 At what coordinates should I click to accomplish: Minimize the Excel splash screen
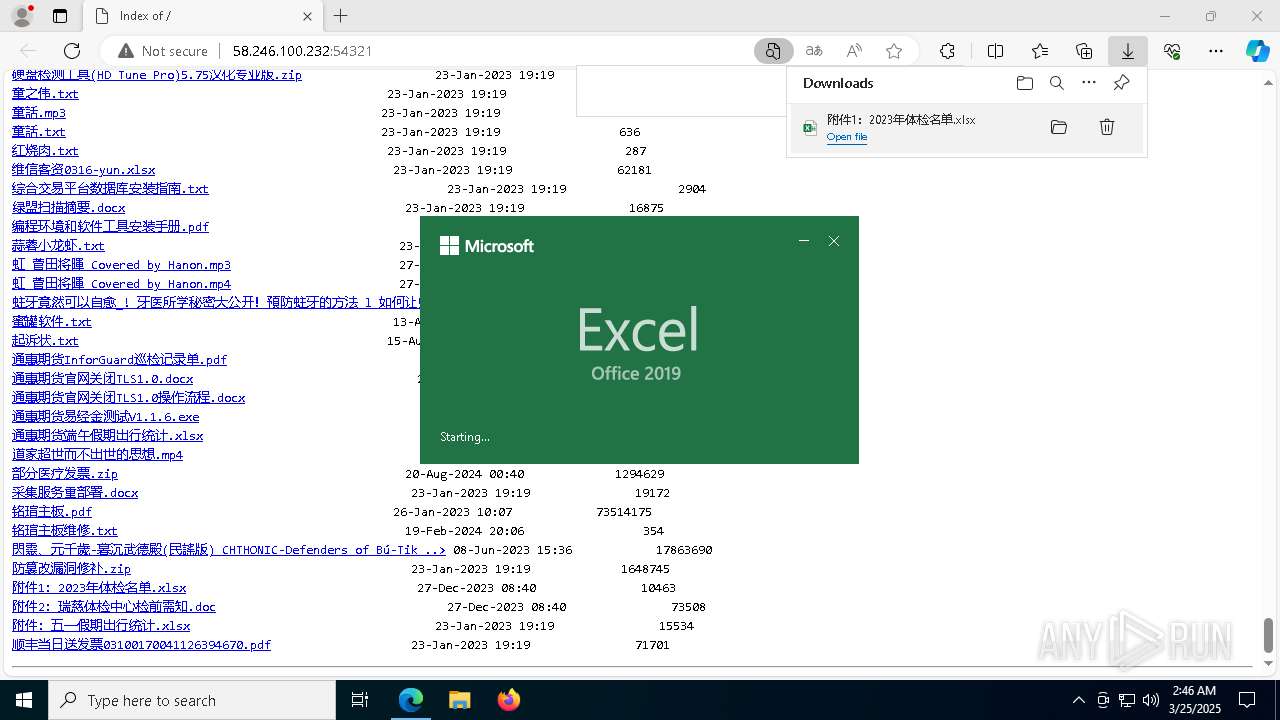click(x=803, y=241)
